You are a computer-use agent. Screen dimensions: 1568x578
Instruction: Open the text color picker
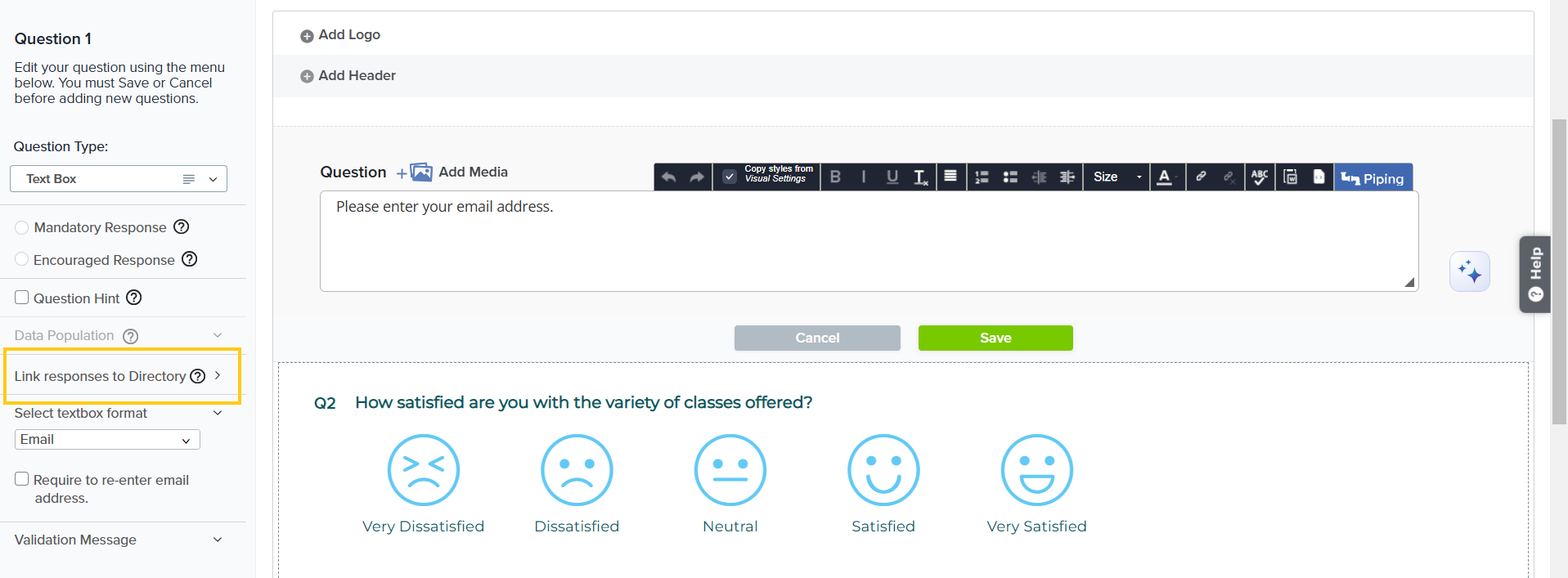pos(1166,177)
